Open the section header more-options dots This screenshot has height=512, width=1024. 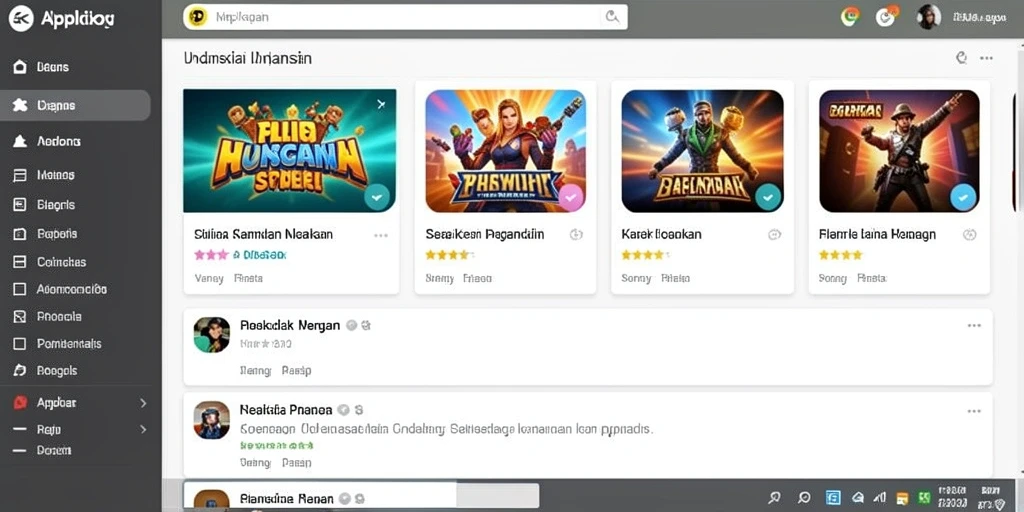[x=986, y=58]
